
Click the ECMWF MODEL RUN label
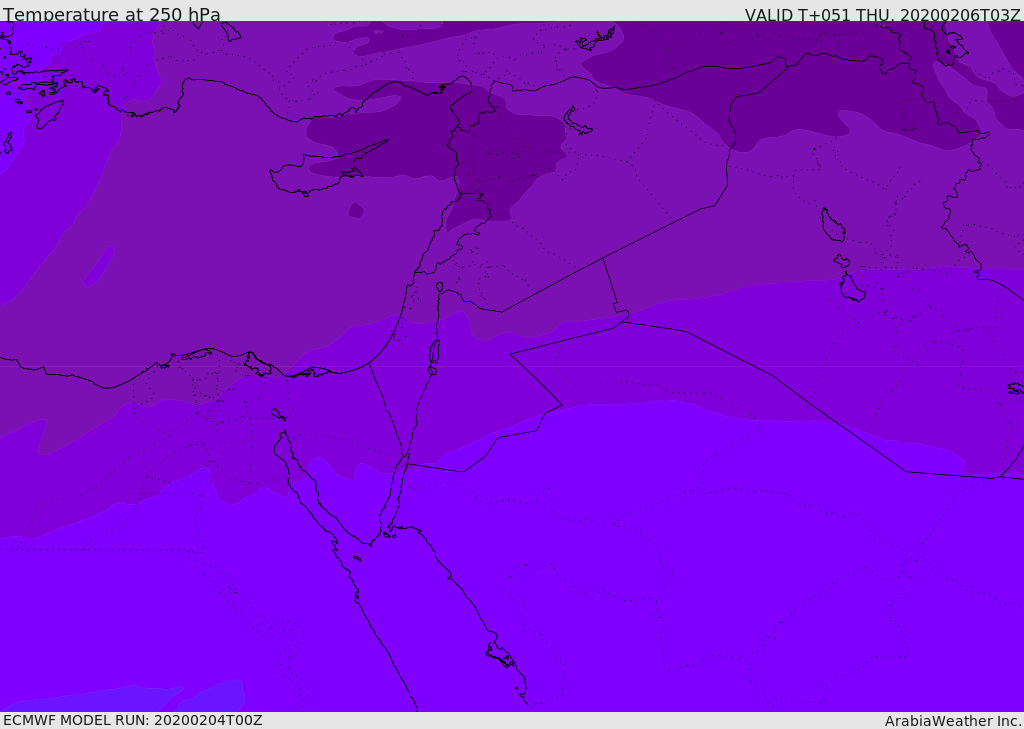(x=132, y=720)
